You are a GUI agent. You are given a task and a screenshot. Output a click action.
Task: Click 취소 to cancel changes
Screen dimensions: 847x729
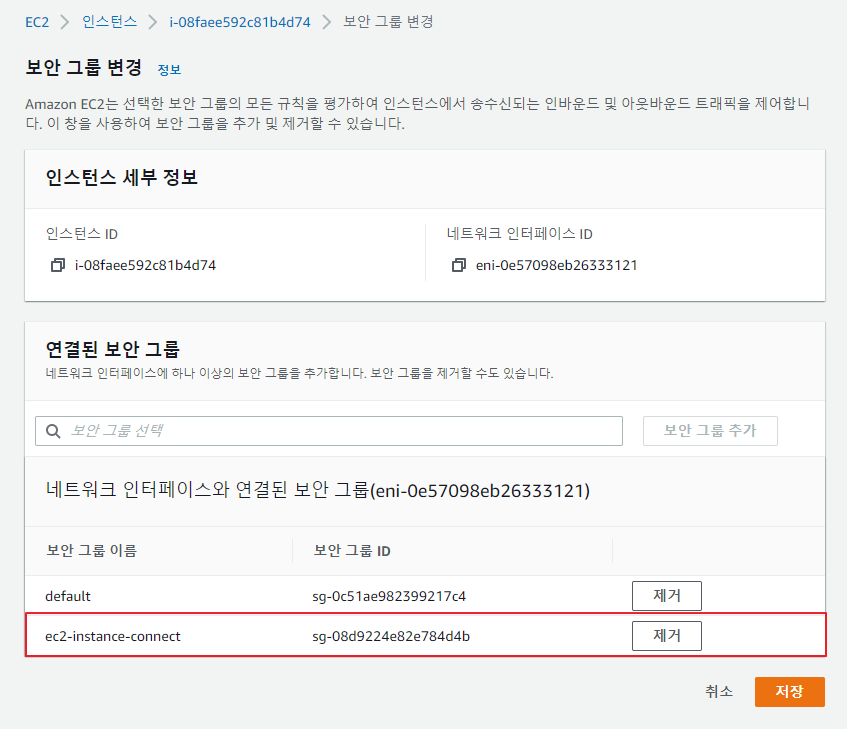pyautogui.click(x=718, y=692)
